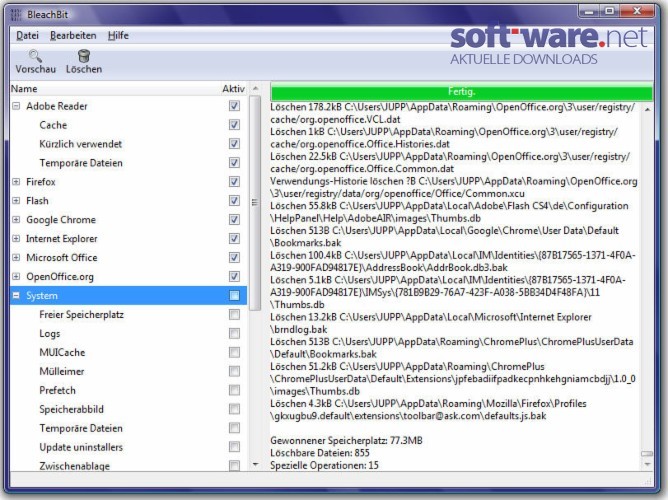Uncheck the Microsoft Office checkbox
Viewport: 668px width, 500px height.
234,257
